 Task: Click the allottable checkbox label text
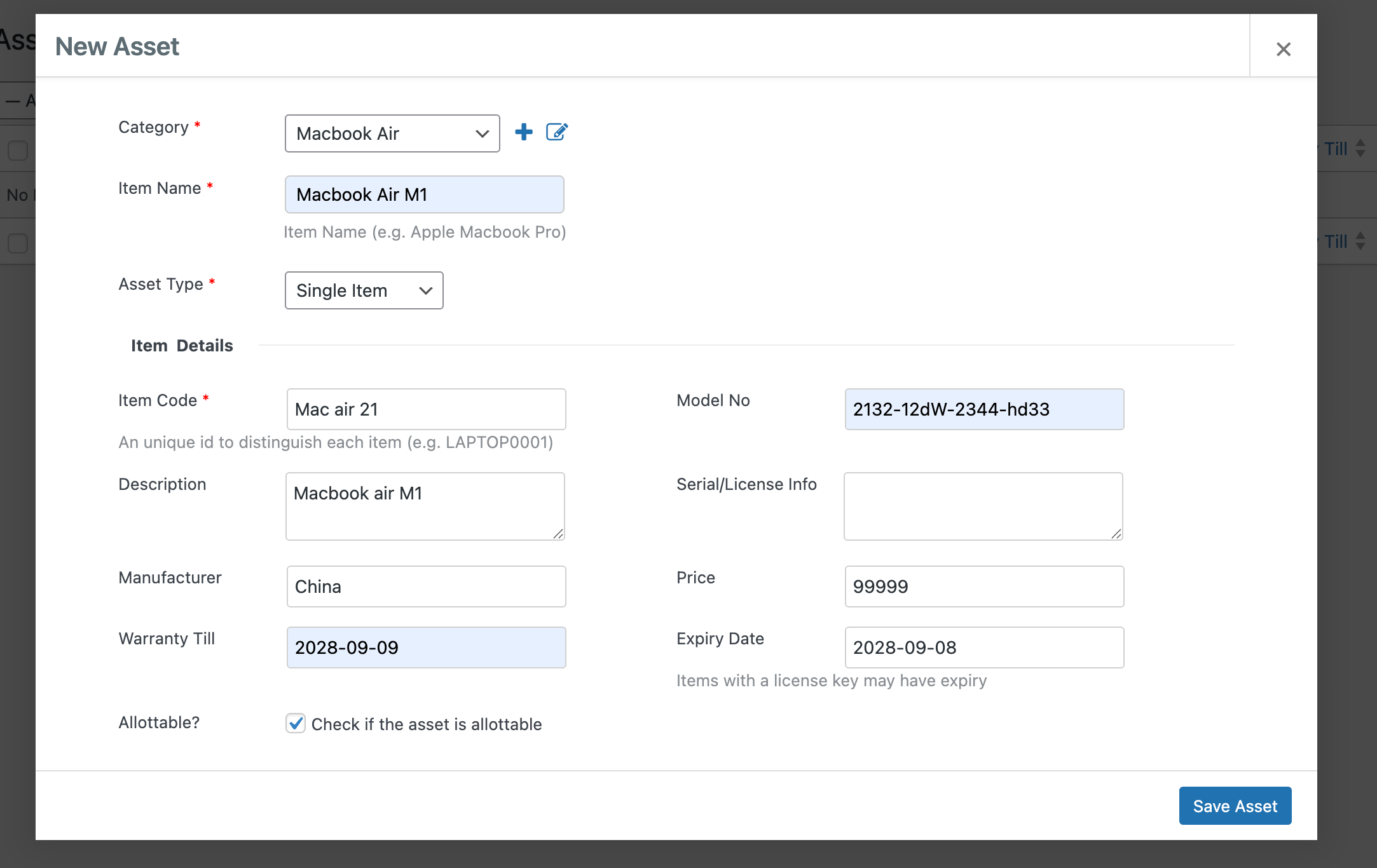pyautogui.click(x=427, y=724)
